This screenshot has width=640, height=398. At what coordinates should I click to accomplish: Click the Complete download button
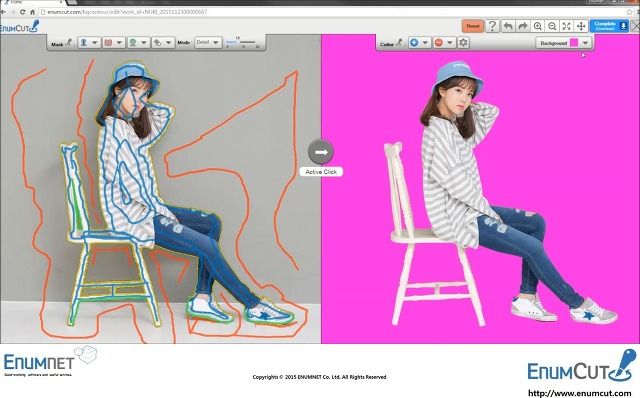(x=609, y=26)
